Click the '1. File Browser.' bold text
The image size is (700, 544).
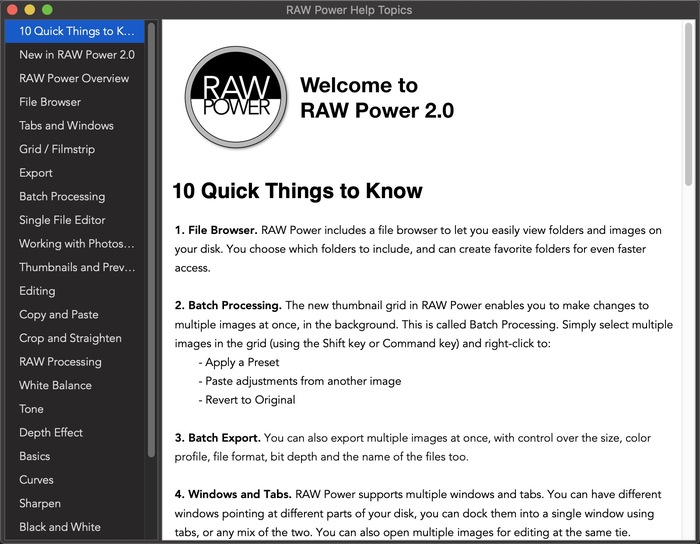click(x=216, y=230)
